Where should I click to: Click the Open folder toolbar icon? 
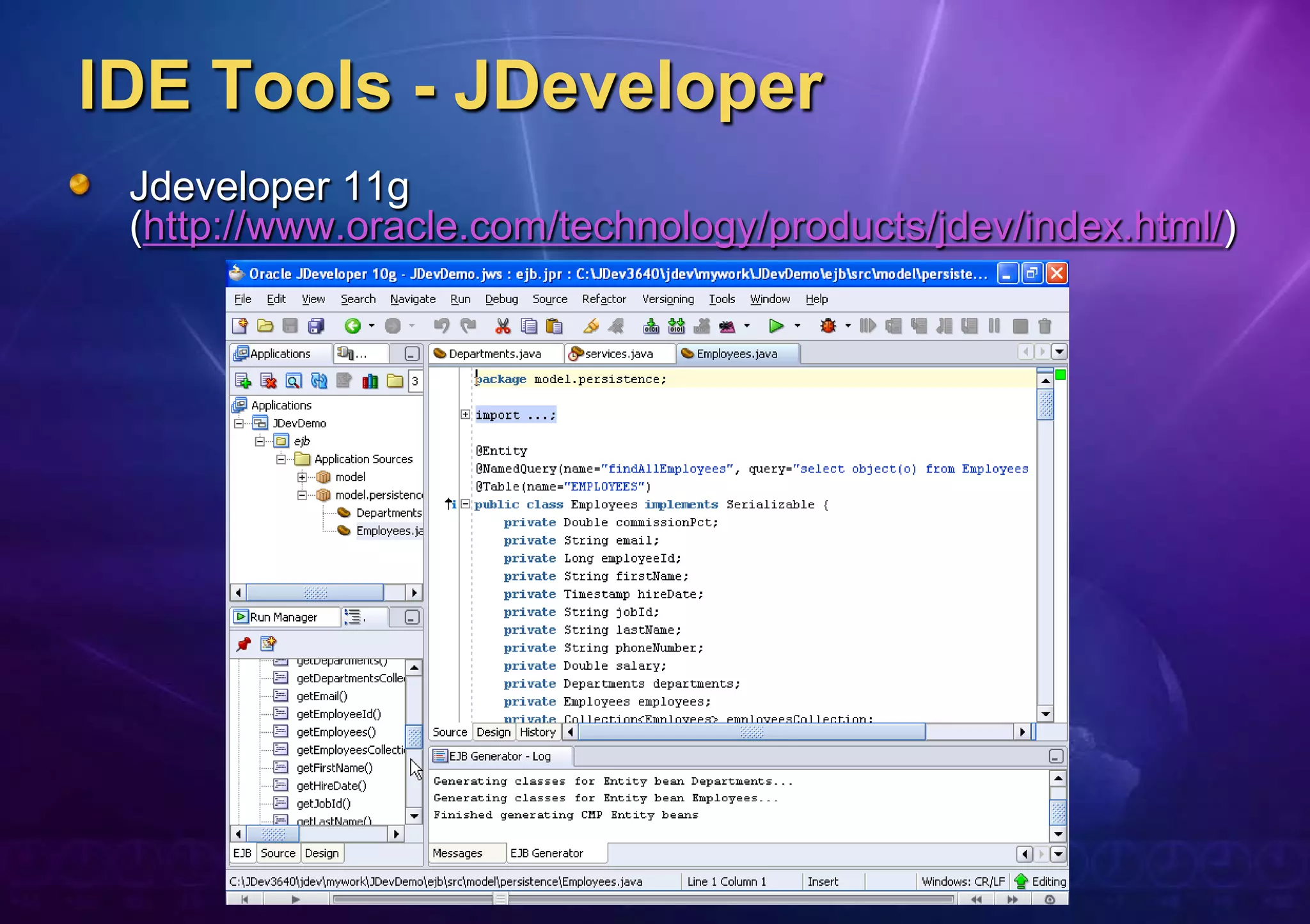(x=265, y=326)
